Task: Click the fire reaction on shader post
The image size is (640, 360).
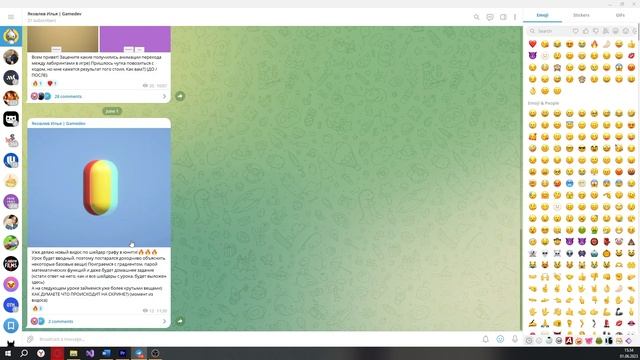Action: tap(37, 309)
